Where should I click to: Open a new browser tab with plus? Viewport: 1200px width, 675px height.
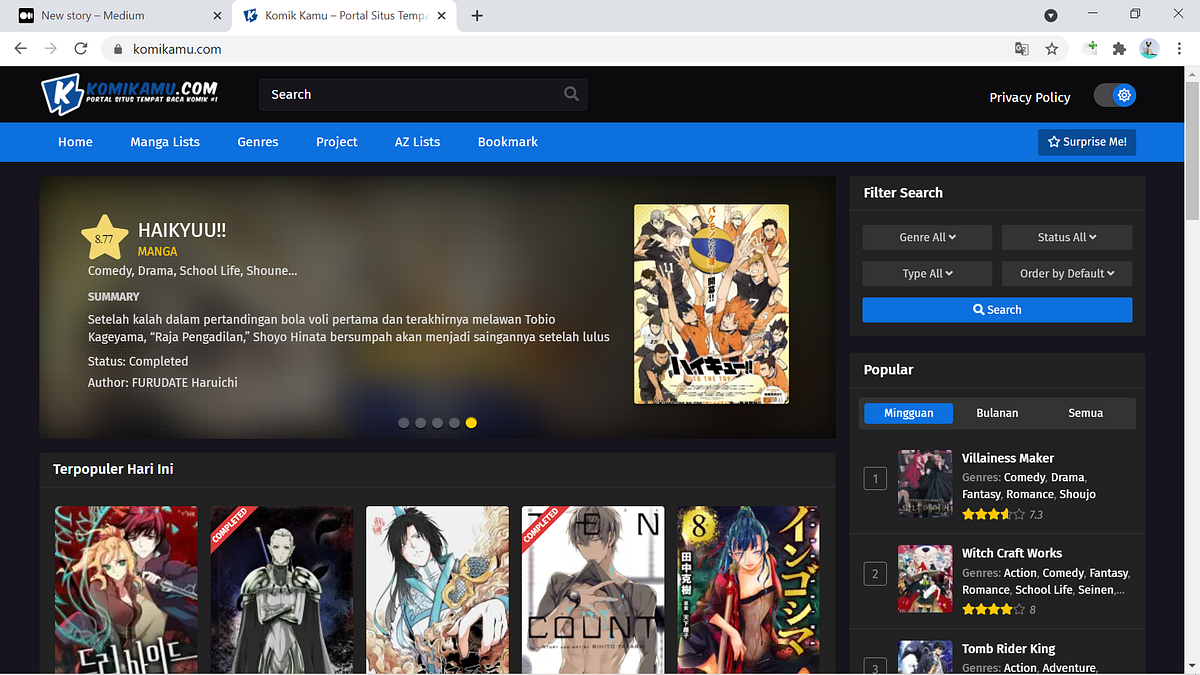[x=477, y=15]
